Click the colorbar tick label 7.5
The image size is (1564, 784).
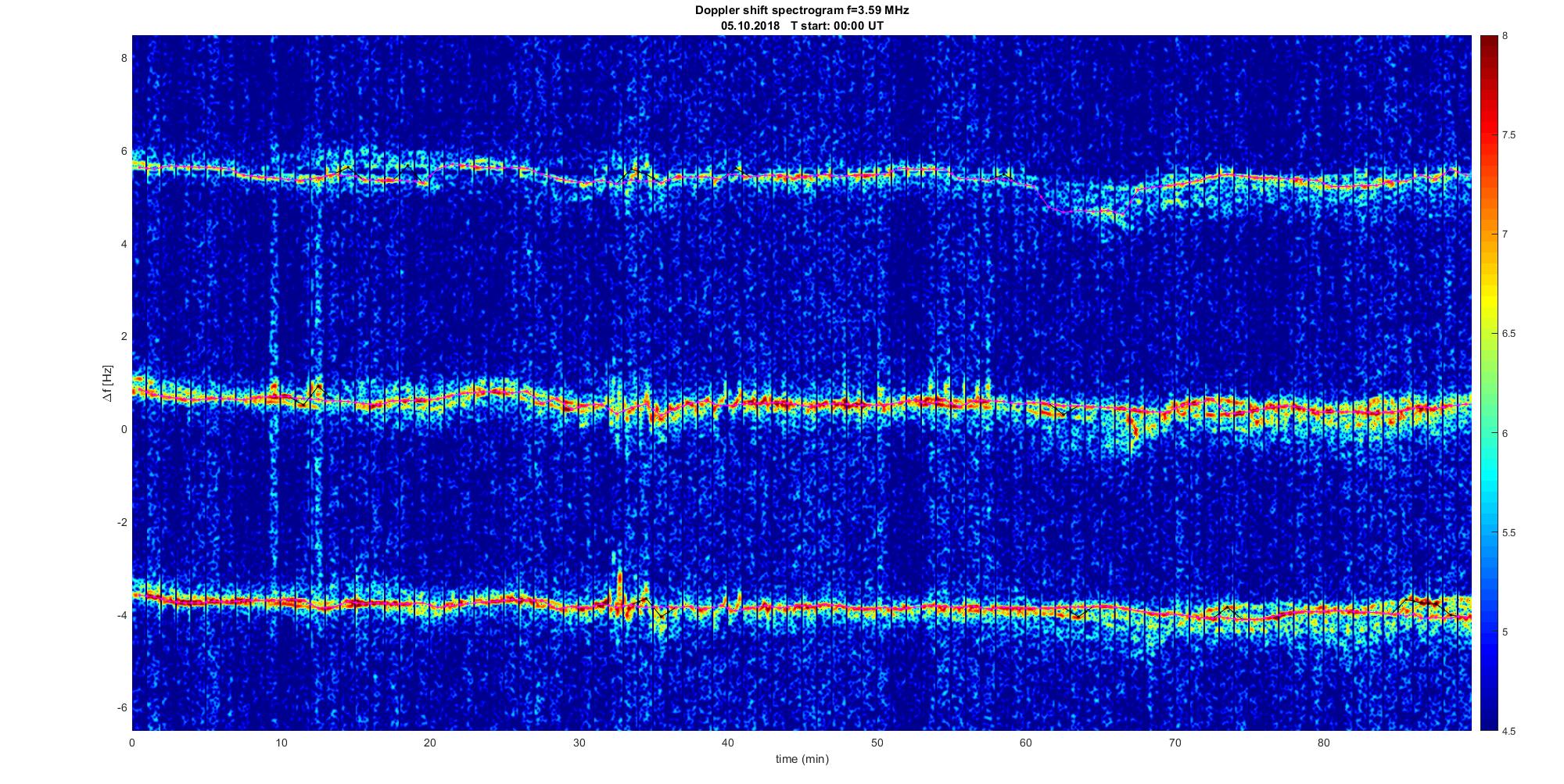pos(1509,135)
